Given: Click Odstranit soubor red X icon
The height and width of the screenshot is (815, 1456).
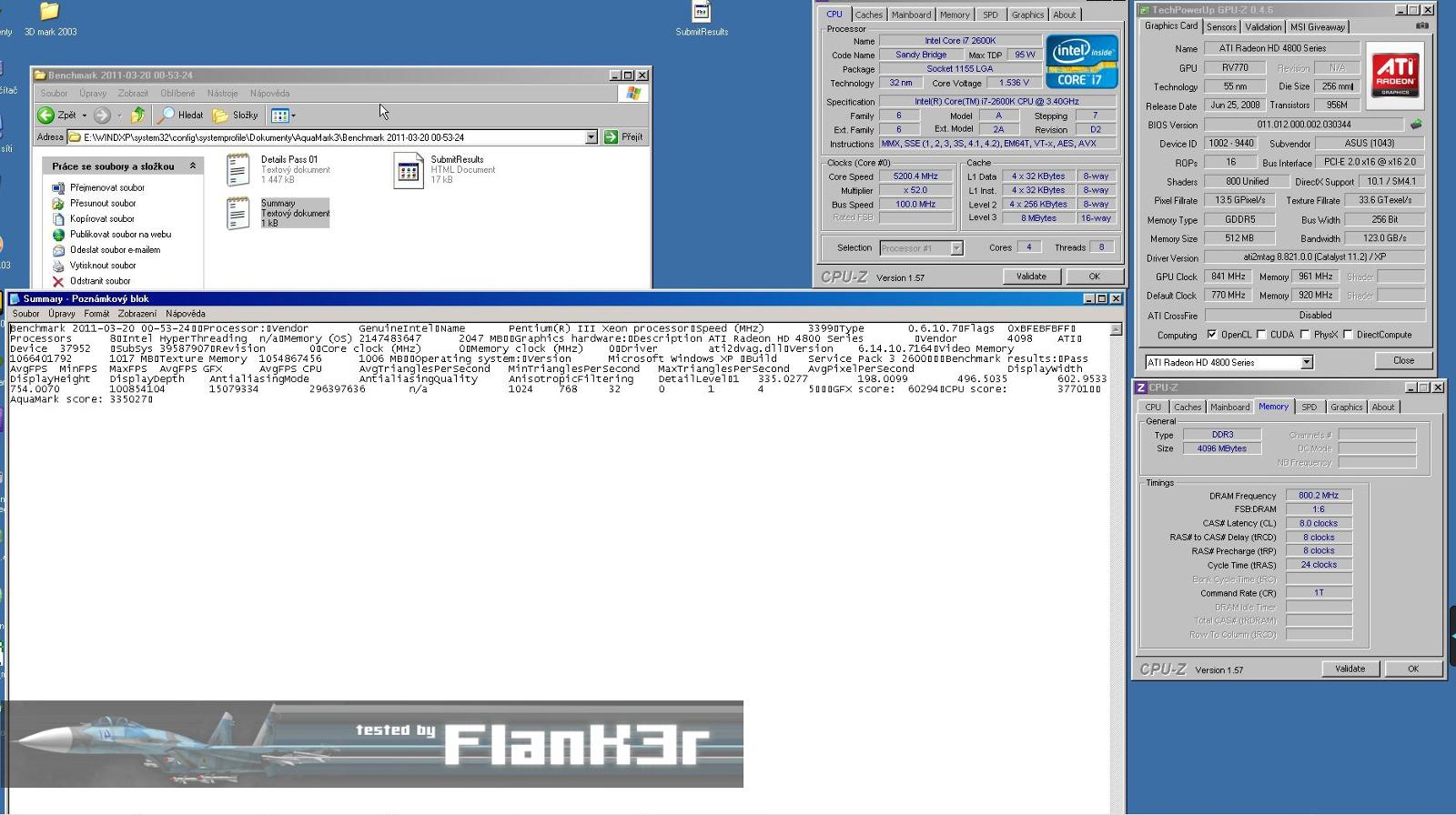Looking at the screenshot, I should point(58,281).
